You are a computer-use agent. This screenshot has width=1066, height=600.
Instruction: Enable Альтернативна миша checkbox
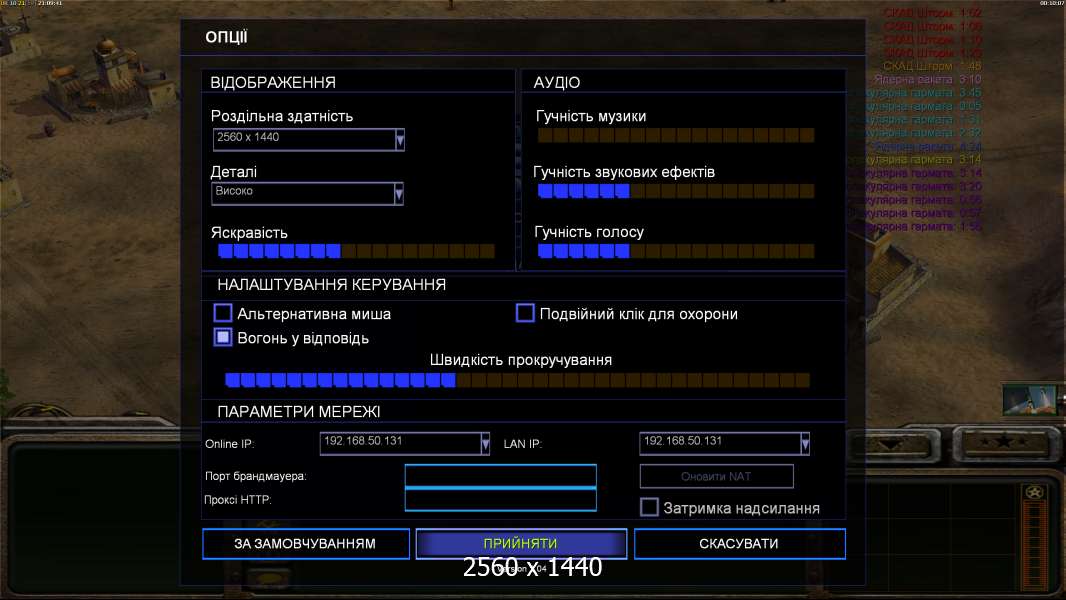(x=223, y=313)
